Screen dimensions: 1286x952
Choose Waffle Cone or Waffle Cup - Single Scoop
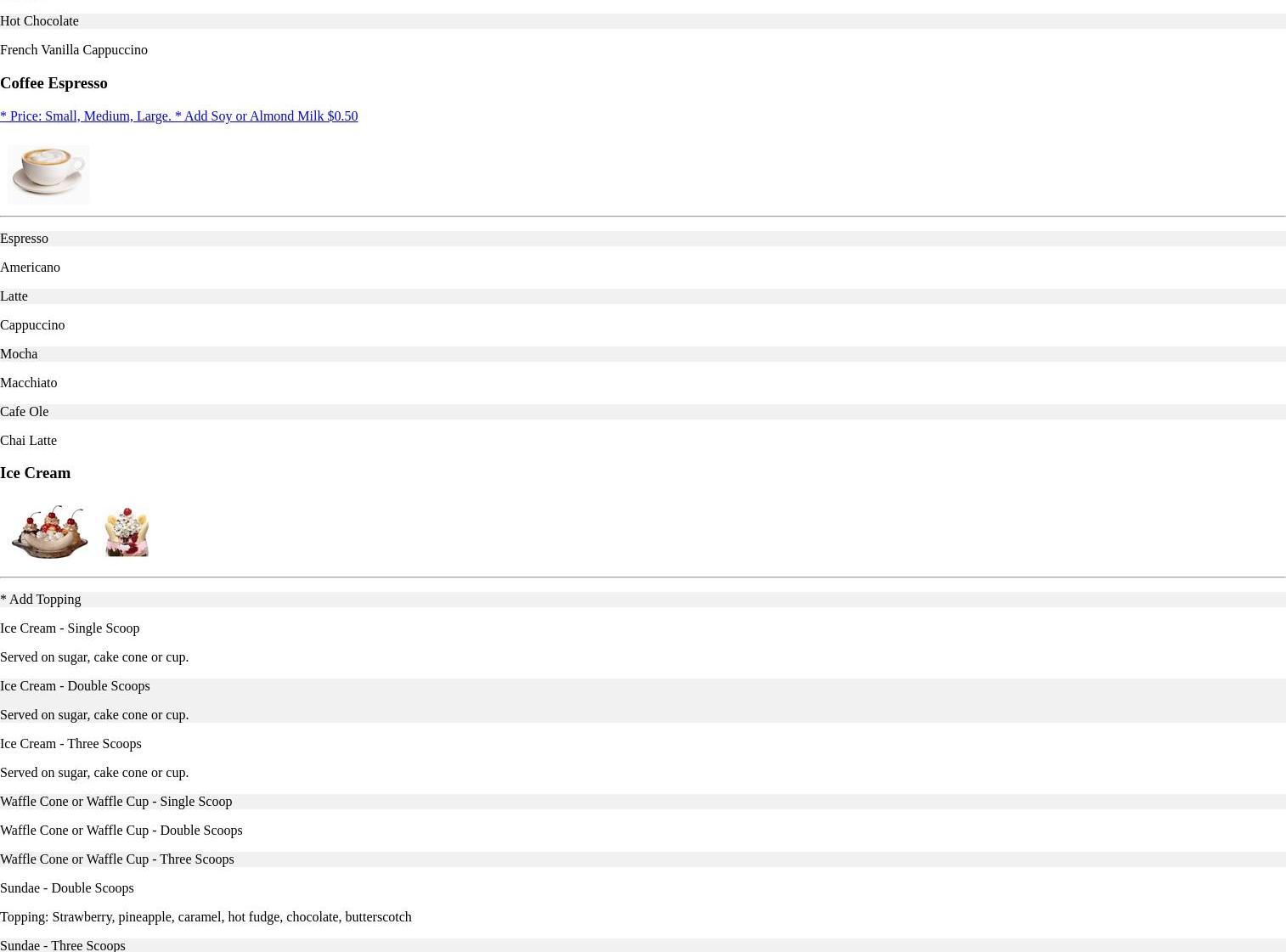point(643,801)
